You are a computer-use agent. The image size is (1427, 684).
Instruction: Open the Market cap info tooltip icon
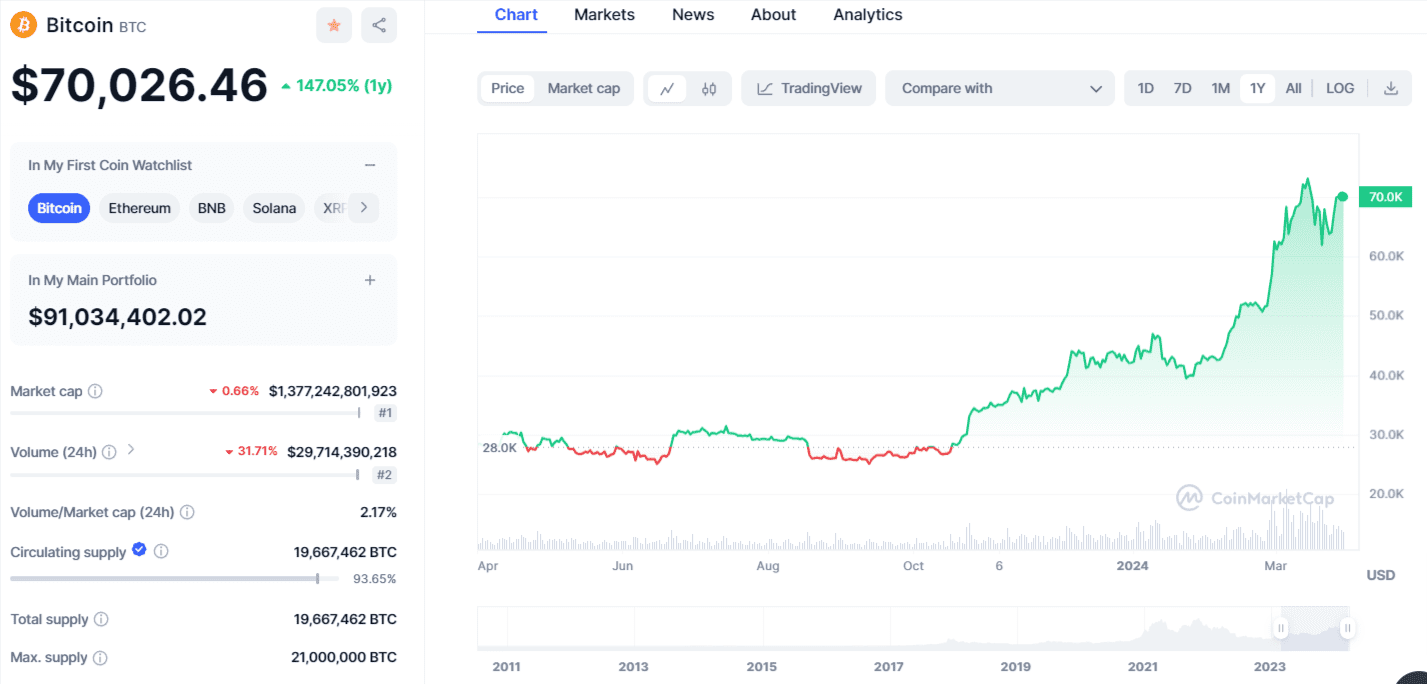pyautogui.click(x=93, y=391)
